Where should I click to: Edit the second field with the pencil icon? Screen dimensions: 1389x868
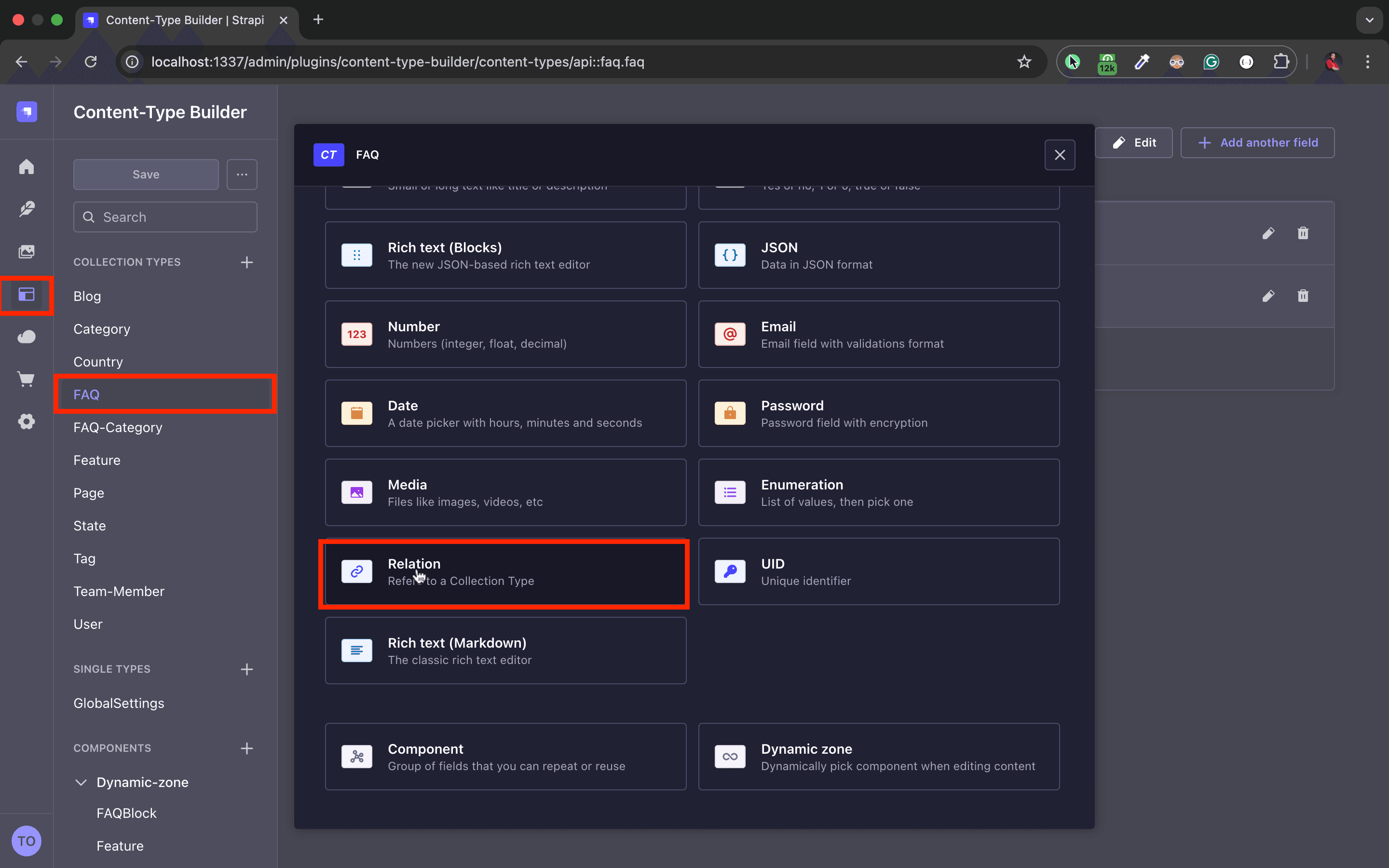(x=1268, y=296)
